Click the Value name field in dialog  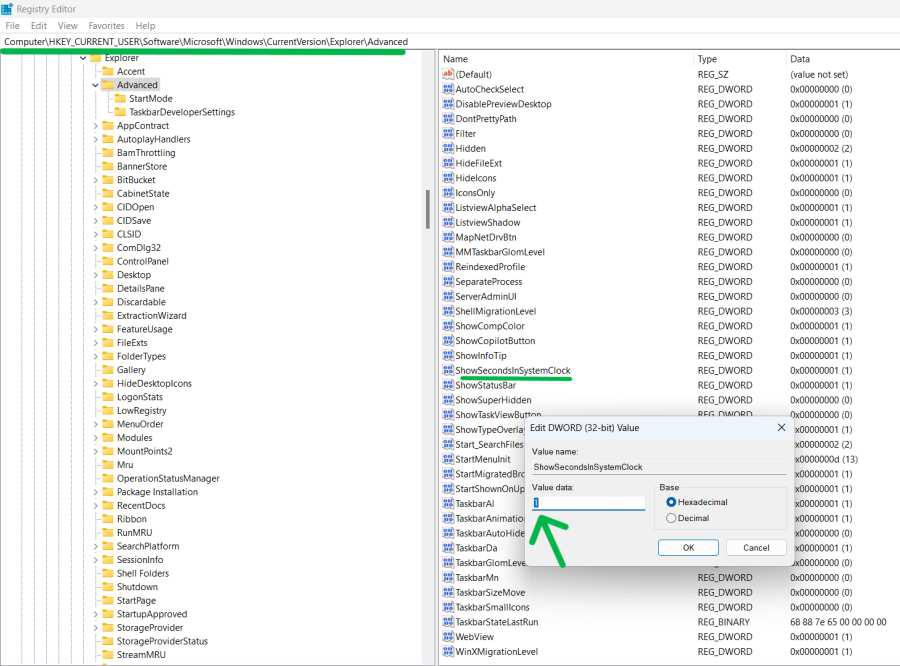tap(658, 467)
